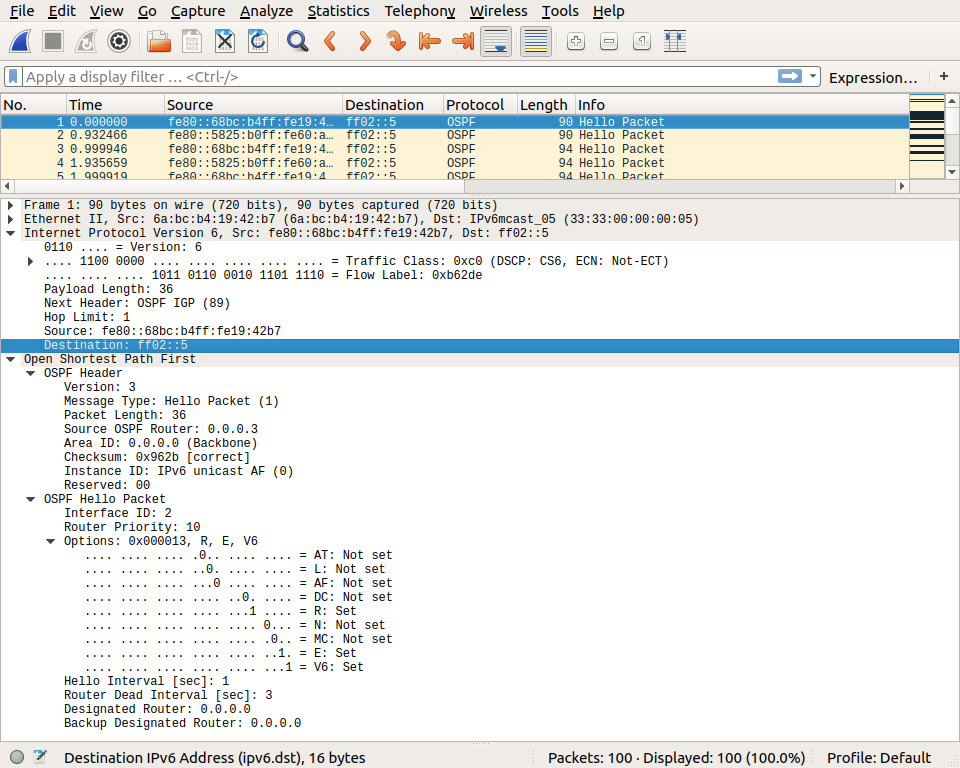Open the Statistics menu
Viewport: 960px width, 768px height.
coord(339,11)
